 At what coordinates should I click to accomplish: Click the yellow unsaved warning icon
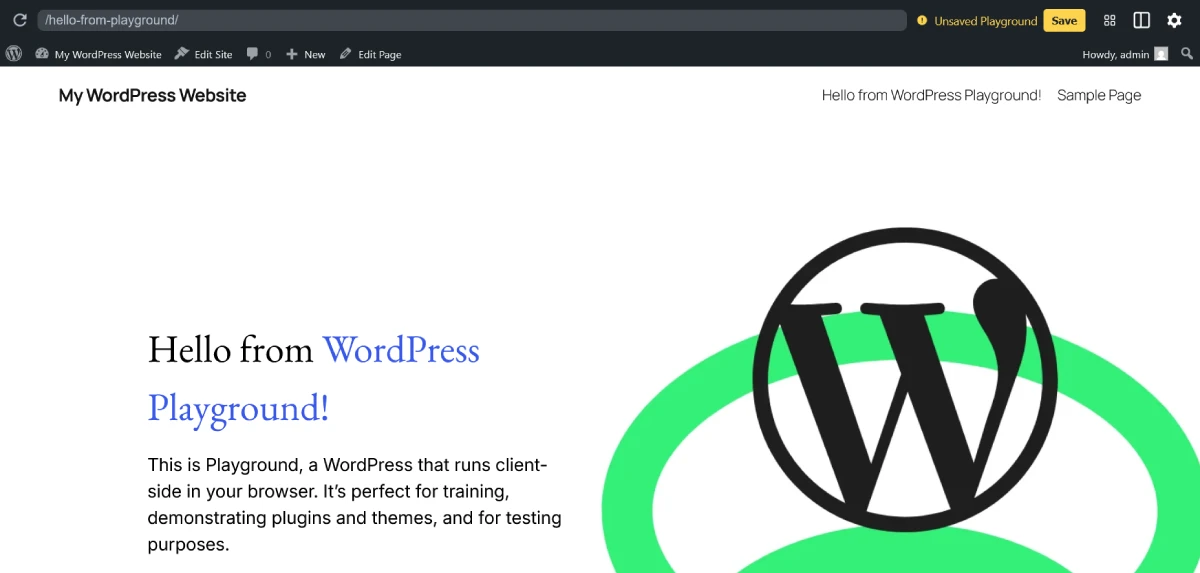922,20
